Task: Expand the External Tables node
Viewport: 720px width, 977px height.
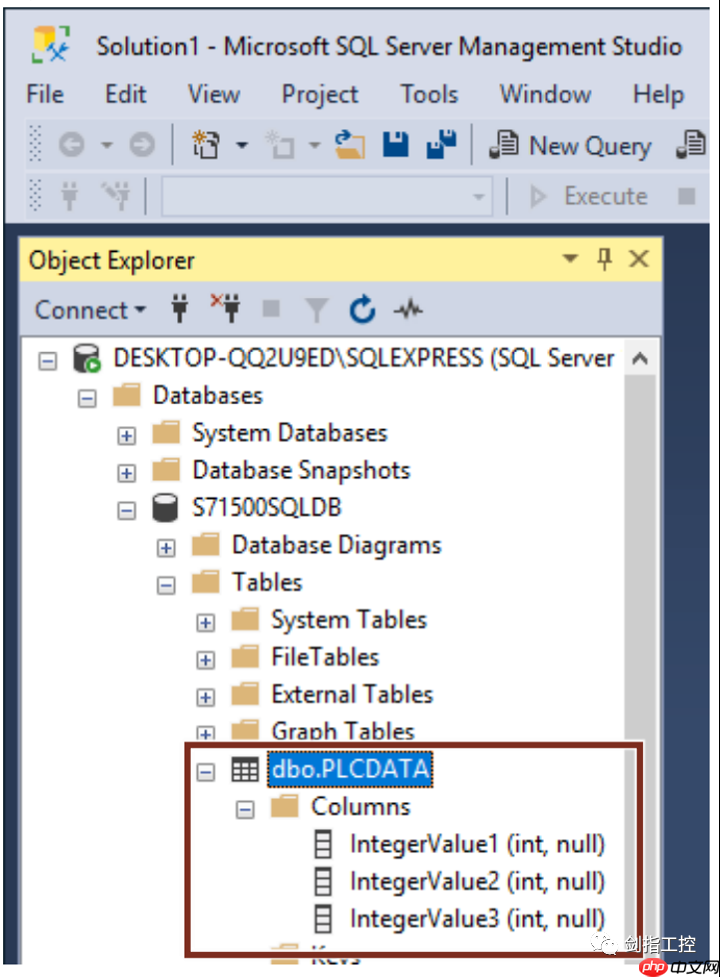Action: (x=206, y=697)
